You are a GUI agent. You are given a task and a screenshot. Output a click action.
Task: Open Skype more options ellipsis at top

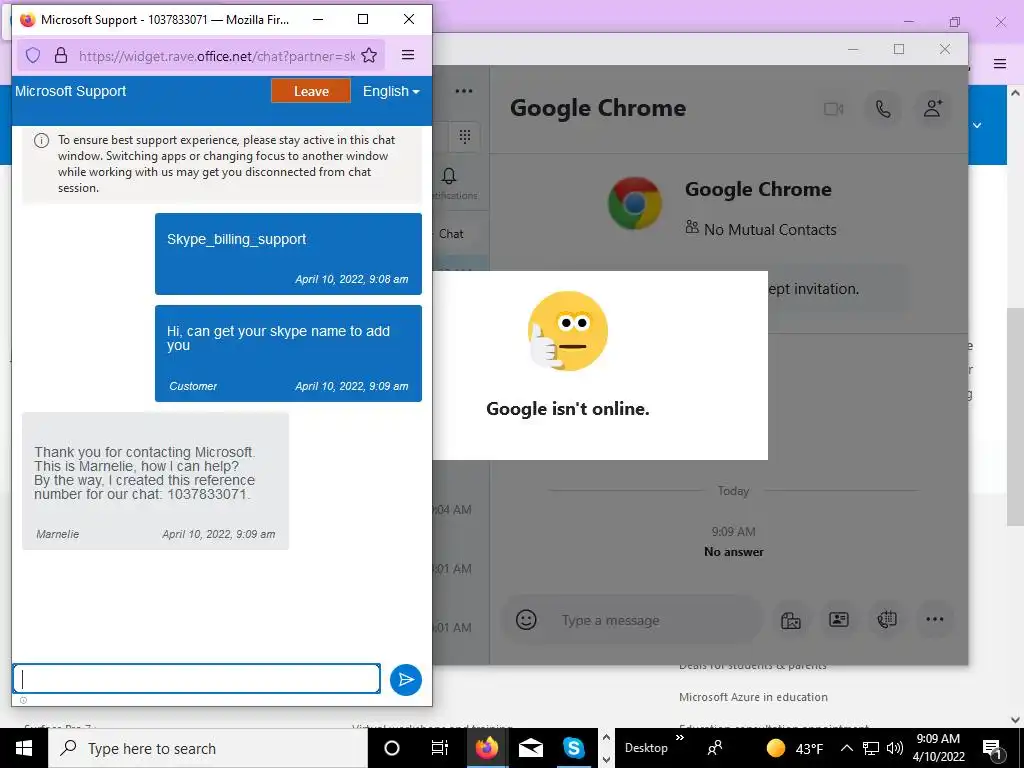[x=464, y=91]
